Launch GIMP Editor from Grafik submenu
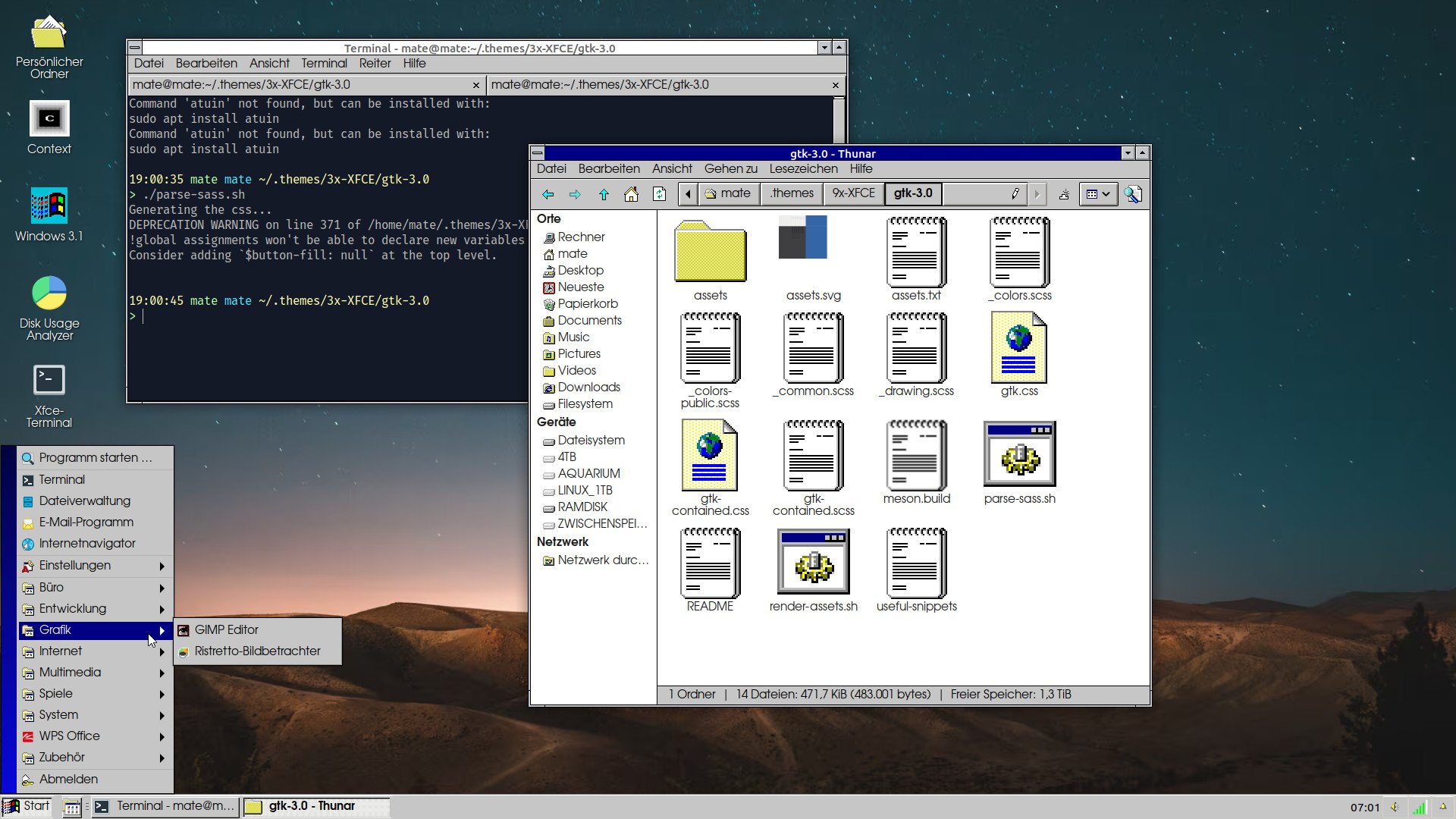1456x819 pixels. pyautogui.click(x=258, y=630)
